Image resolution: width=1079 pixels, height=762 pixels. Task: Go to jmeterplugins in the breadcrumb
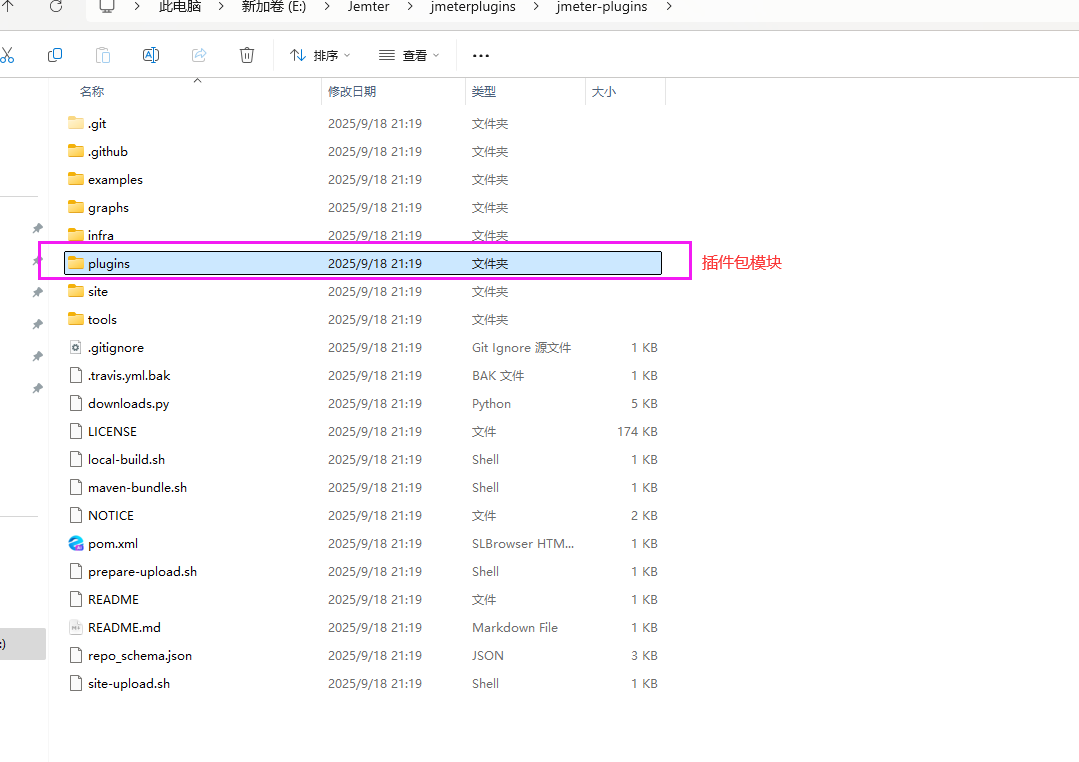click(x=473, y=7)
